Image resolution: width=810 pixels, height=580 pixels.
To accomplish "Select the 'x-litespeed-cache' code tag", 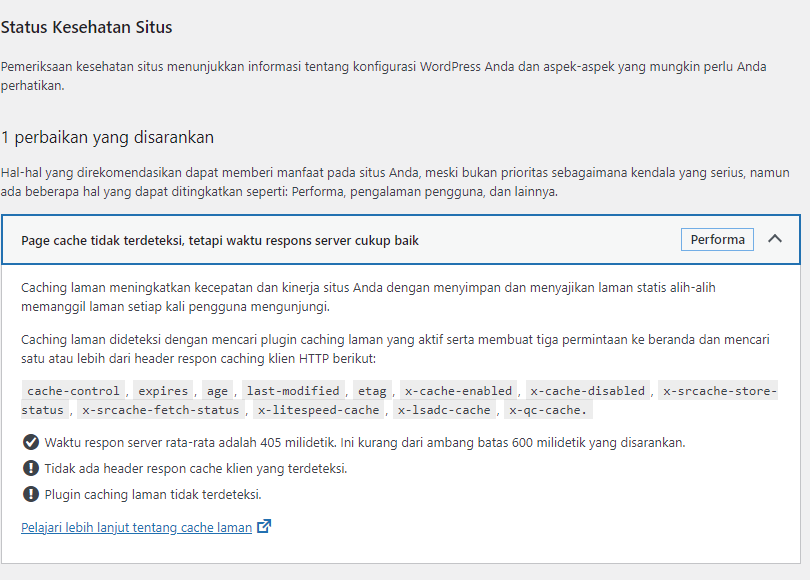I will point(318,410).
